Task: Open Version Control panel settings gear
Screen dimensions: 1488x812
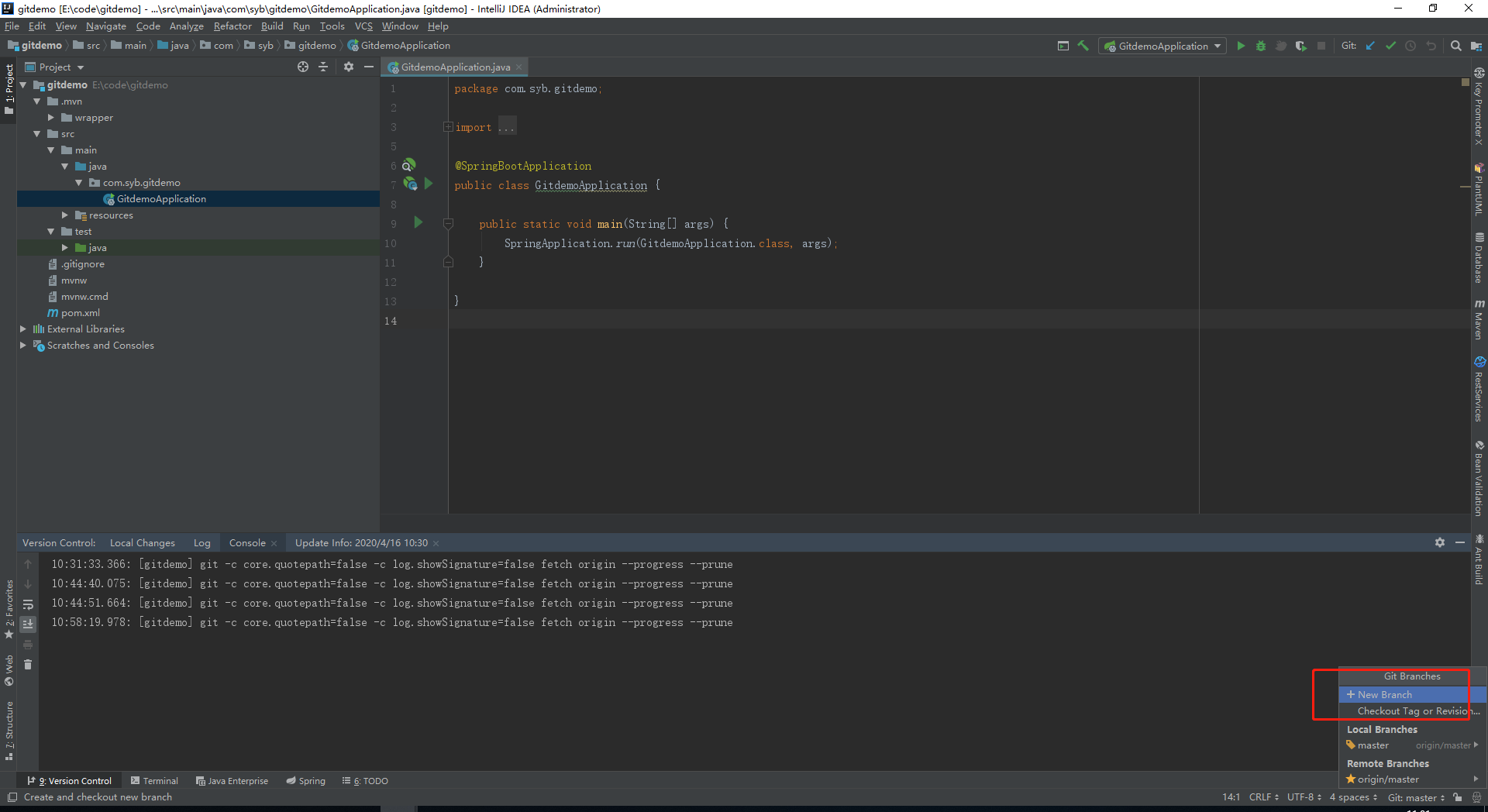Action: coord(1440,542)
